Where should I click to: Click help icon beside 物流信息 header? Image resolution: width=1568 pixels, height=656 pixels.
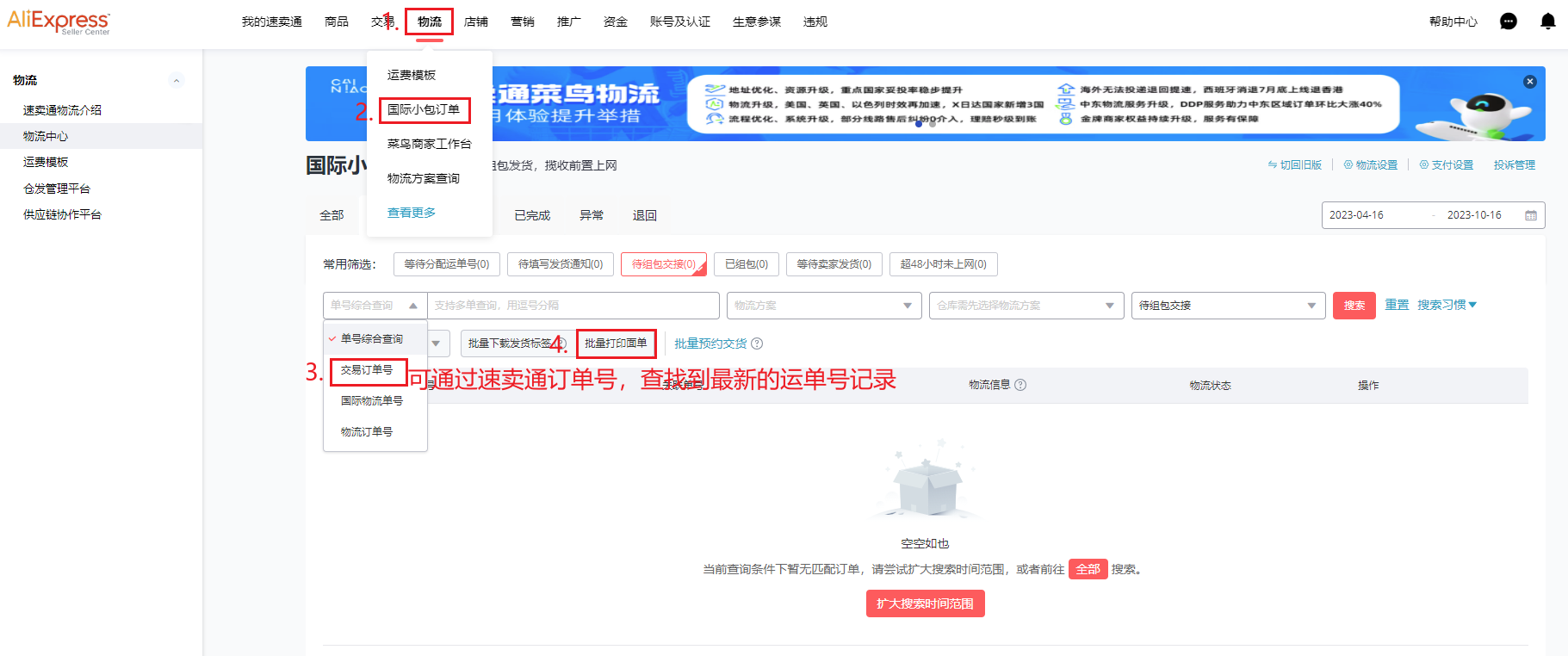click(x=1020, y=385)
